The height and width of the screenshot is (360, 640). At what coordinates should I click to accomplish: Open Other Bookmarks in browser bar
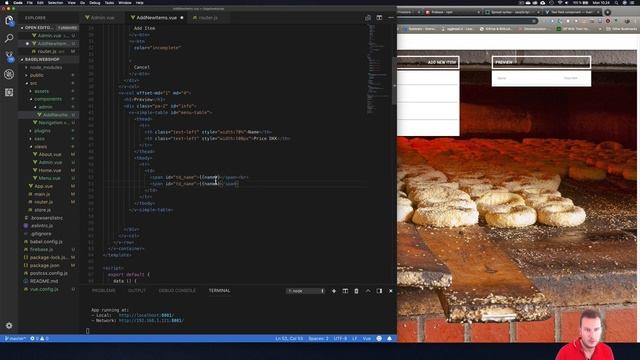coord(621,29)
